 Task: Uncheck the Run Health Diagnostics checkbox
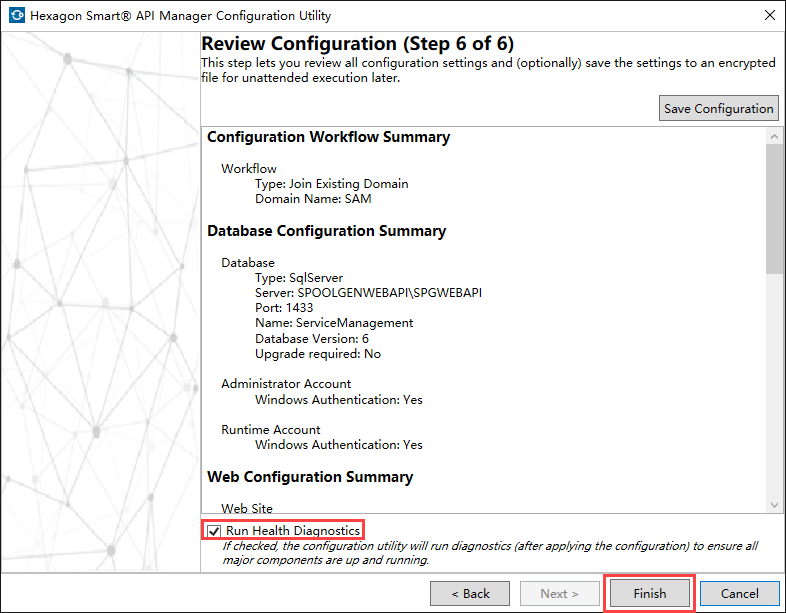point(214,531)
